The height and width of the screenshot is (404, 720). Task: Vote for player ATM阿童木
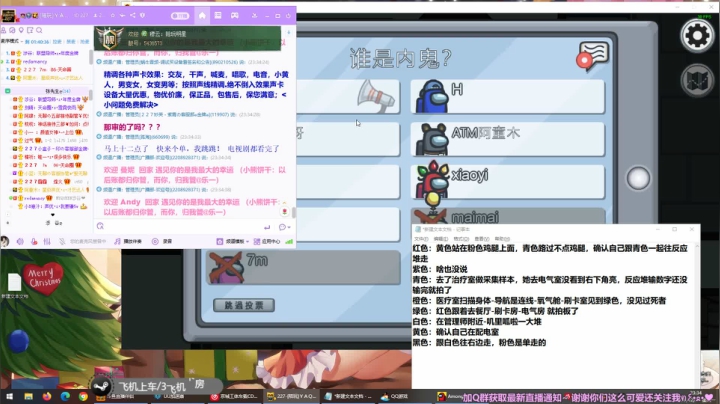[507, 139]
